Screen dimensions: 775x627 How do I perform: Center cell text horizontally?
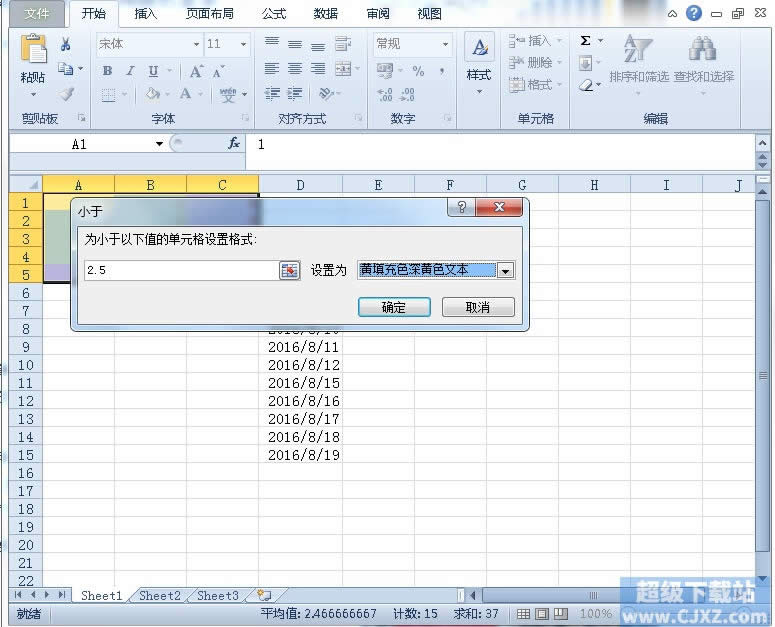tap(295, 68)
